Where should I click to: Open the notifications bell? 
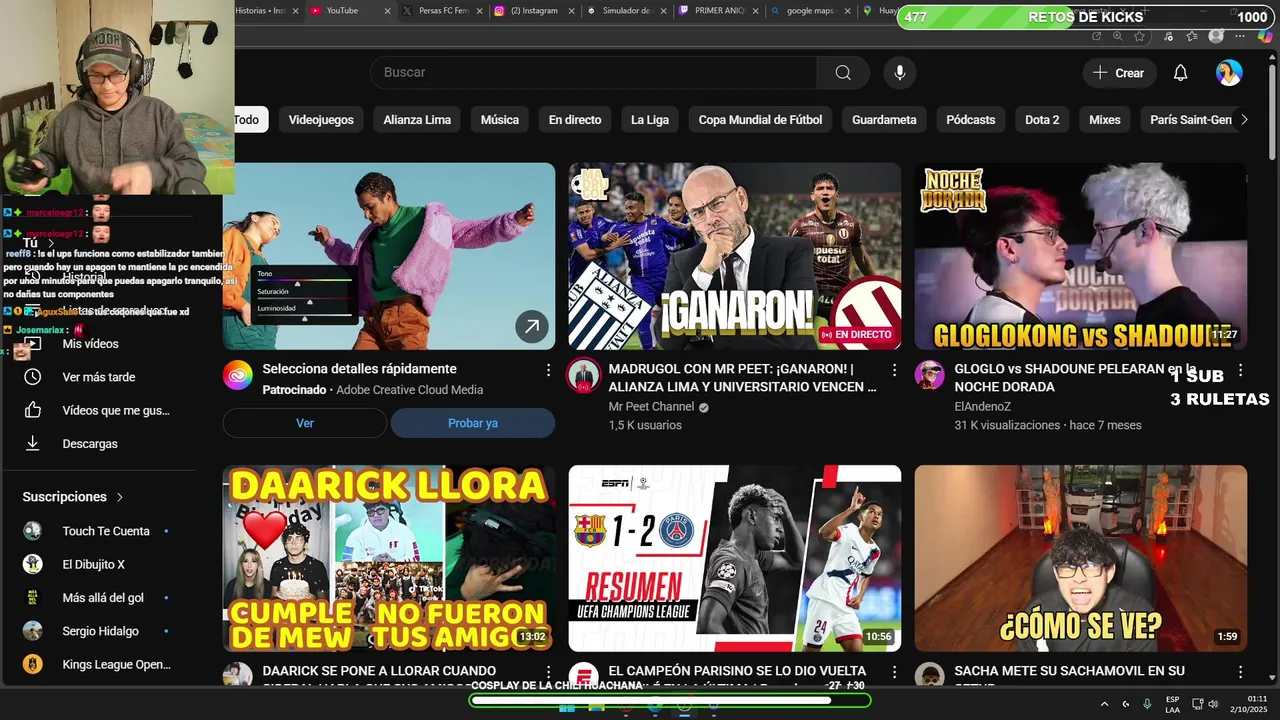click(1180, 73)
